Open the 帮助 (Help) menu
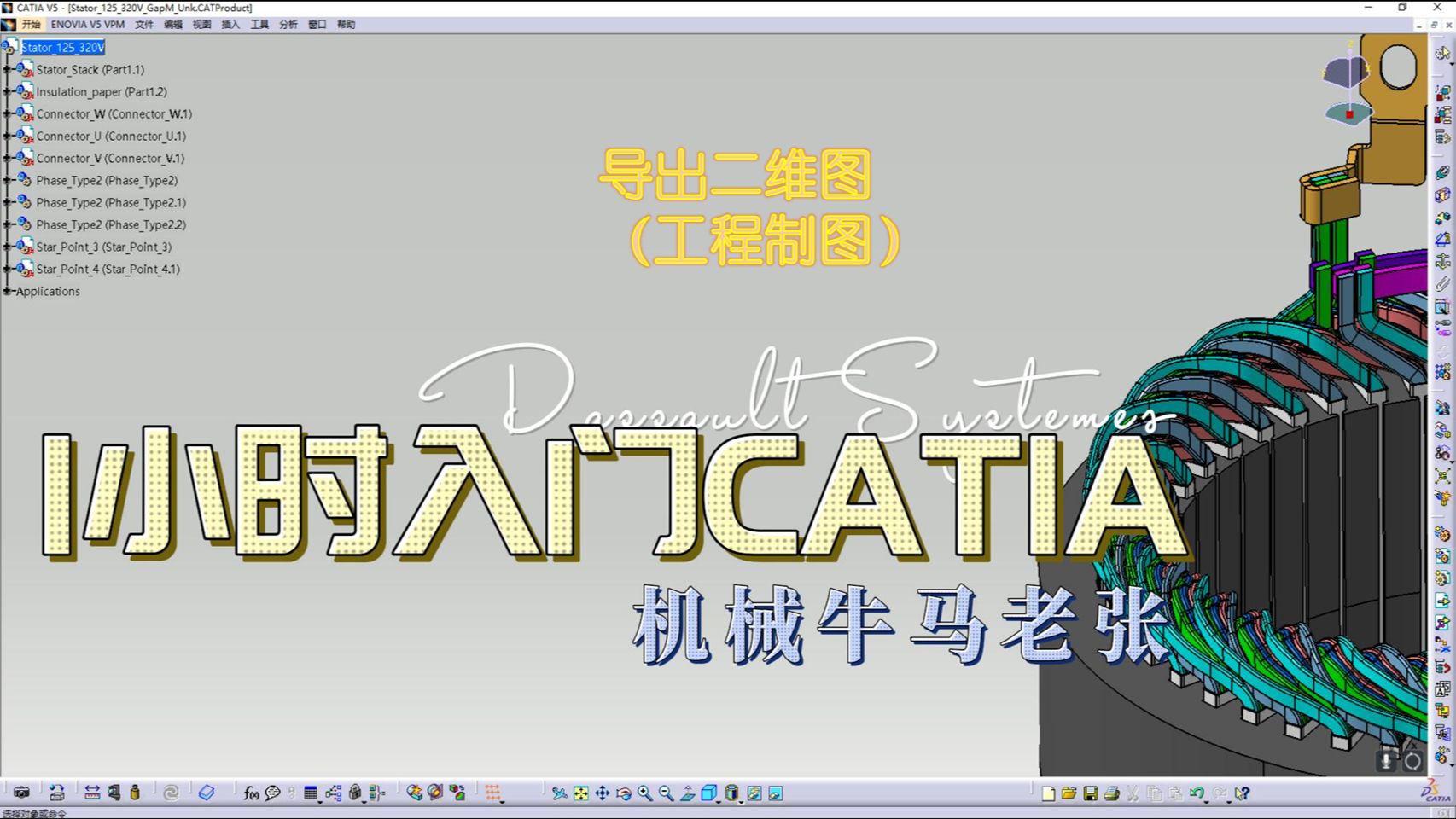The width and height of the screenshot is (1456, 819). pyautogui.click(x=346, y=25)
